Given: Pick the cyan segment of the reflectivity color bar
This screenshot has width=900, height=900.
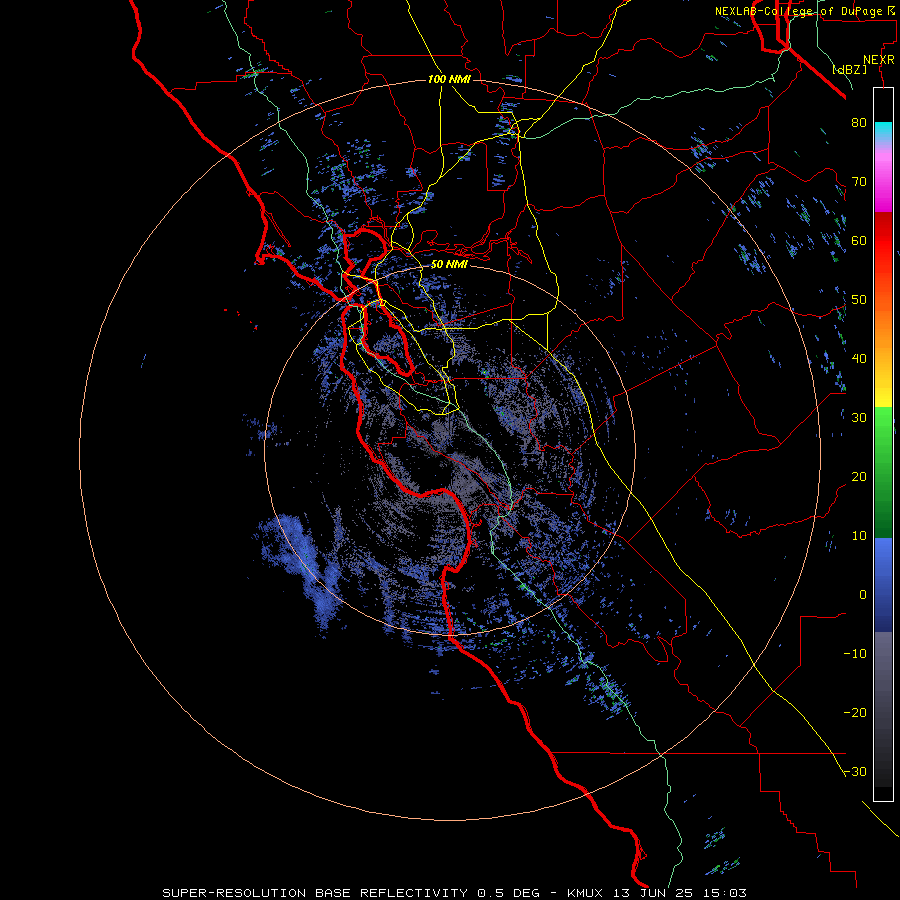Looking at the screenshot, I should (x=883, y=131).
